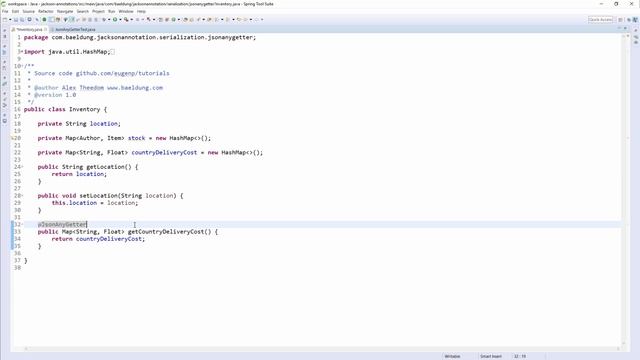This screenshot has height=360, width=640.
Task: Click the Inventory class name
Action: click(x=84, y=109)
